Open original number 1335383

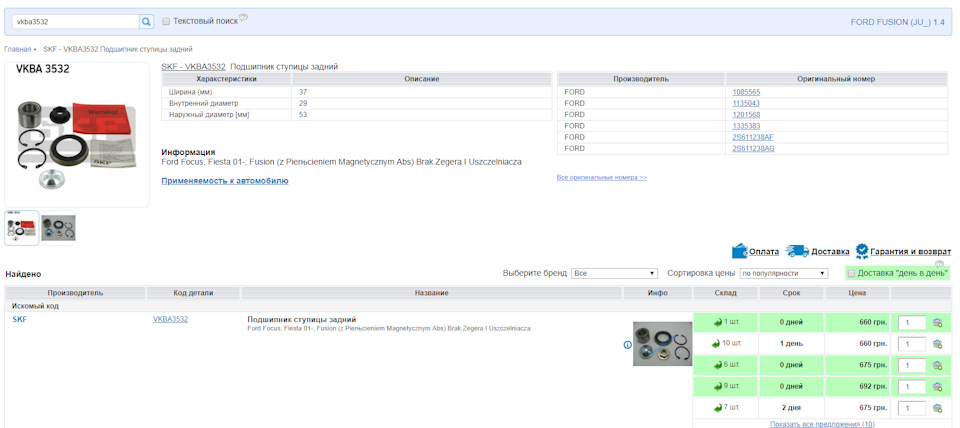(x=746, y=126)
